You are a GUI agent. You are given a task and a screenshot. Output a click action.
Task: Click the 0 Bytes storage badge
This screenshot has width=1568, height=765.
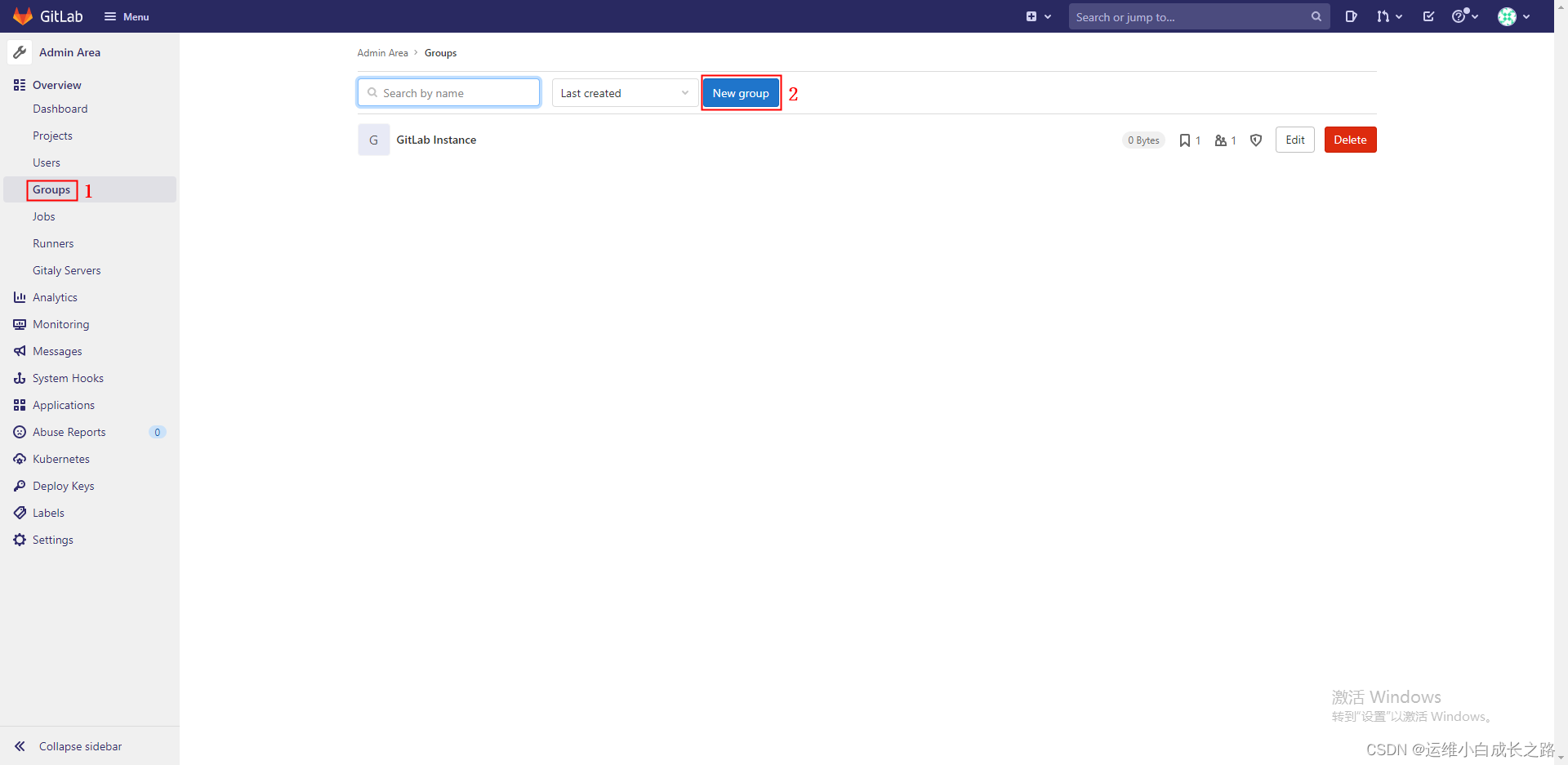click(1143, 140)
